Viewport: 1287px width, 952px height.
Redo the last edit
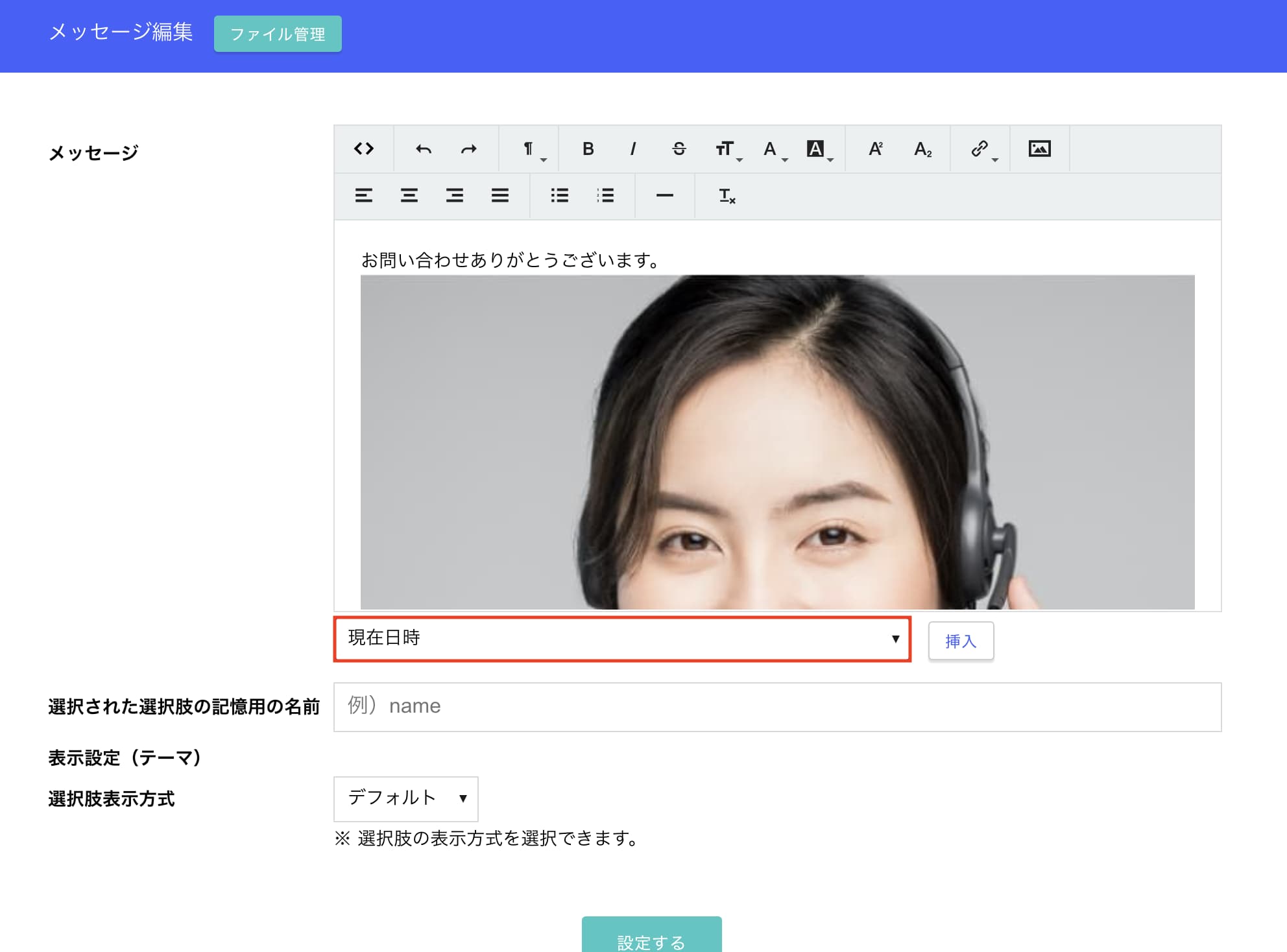point(469,149)
